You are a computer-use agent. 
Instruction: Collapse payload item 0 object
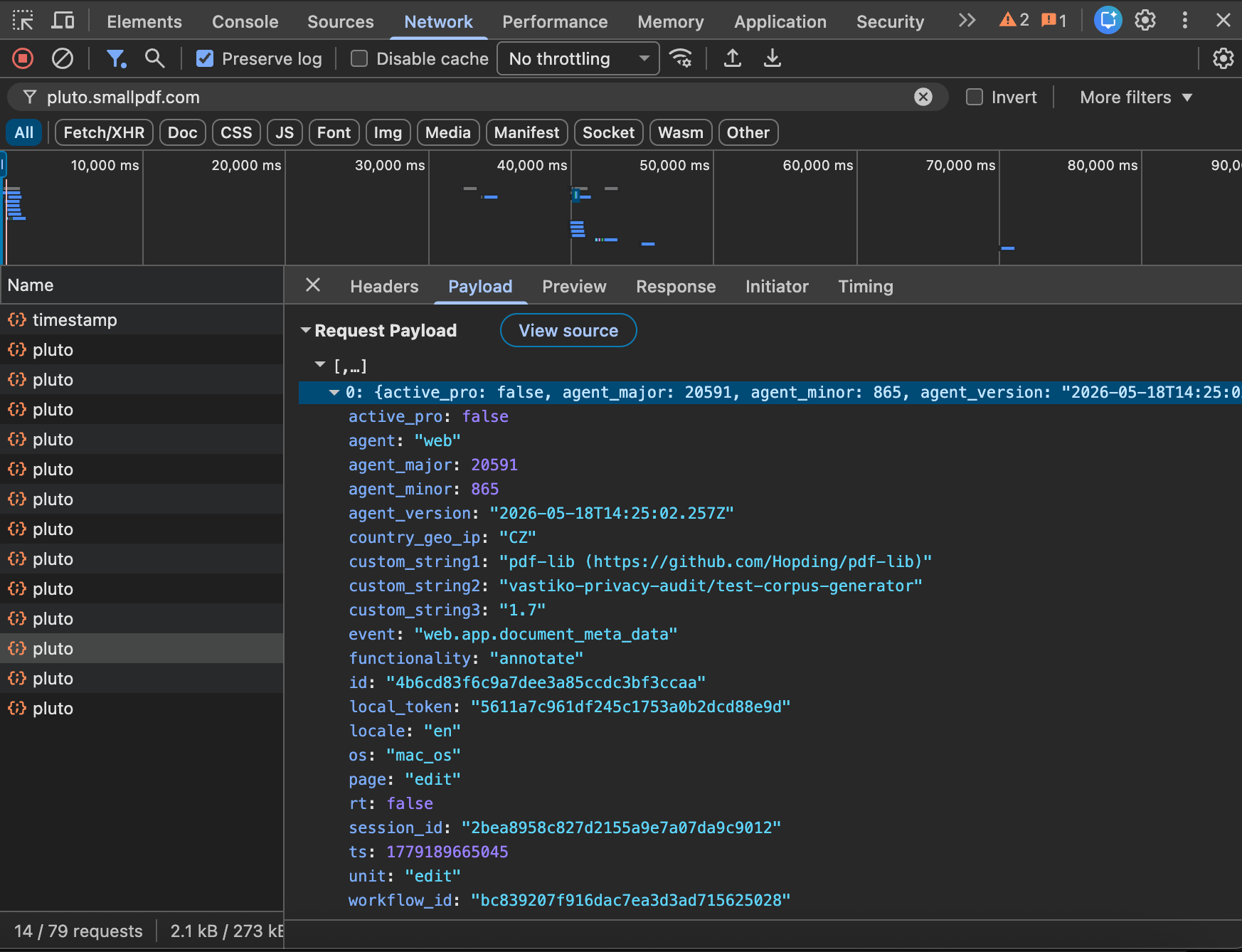pyautogui.click(x=334, y=392)
